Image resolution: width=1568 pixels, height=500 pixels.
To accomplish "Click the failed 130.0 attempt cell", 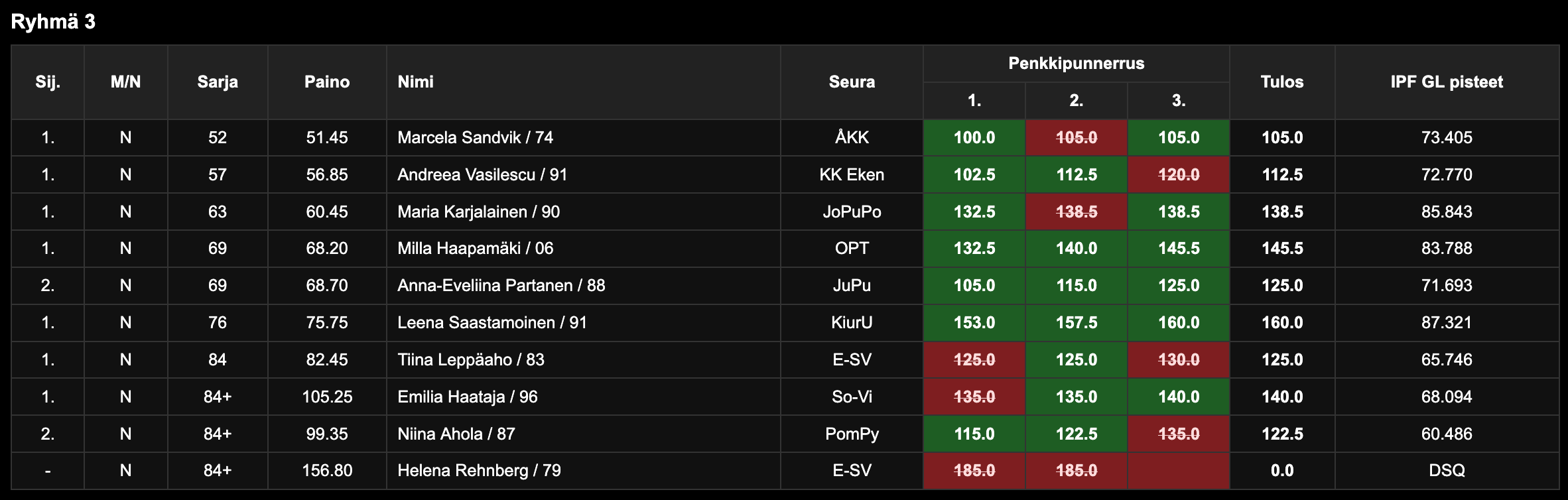I will coord(1178,360).
